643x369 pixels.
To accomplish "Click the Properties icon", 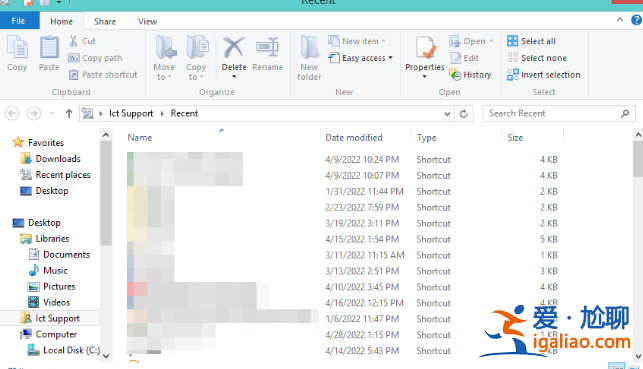I will pyautogui.click(x=425, y=48).
